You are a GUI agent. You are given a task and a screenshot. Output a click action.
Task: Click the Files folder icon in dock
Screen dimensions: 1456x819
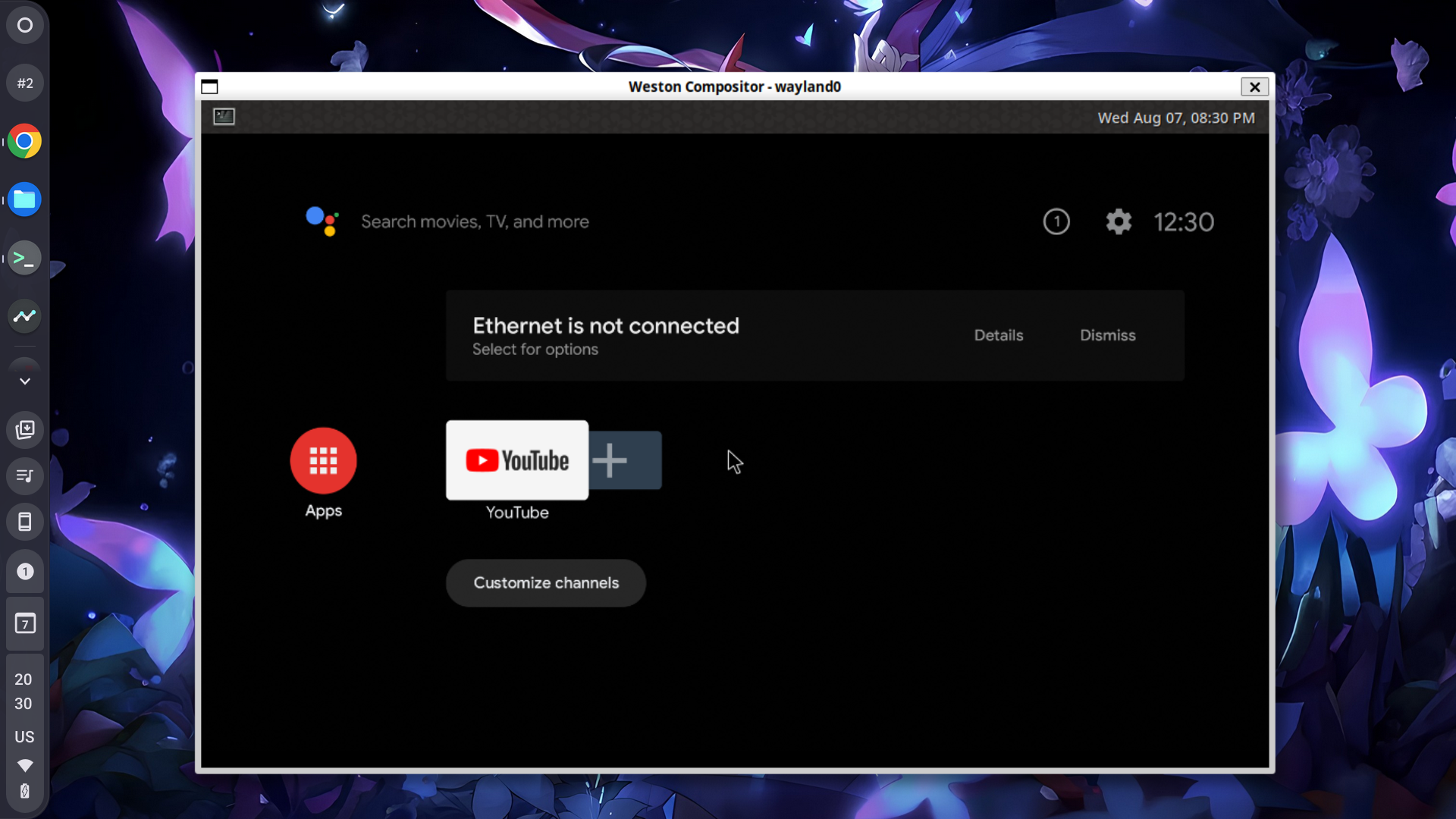(25, 200)
